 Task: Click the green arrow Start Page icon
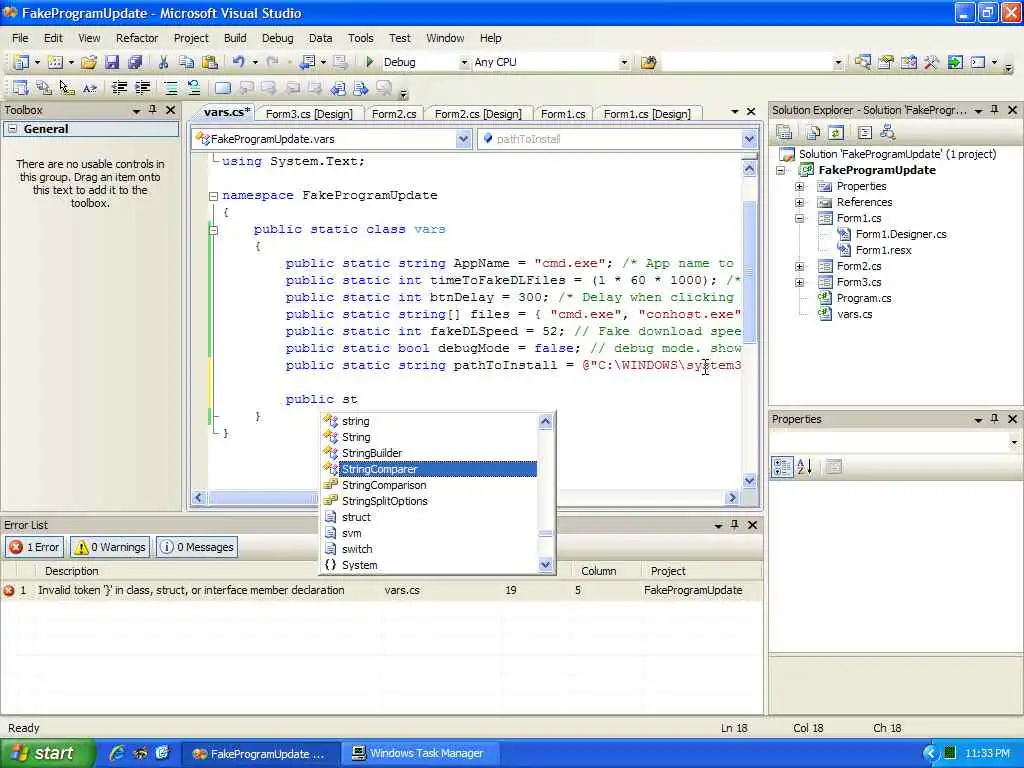coord(955,62)
